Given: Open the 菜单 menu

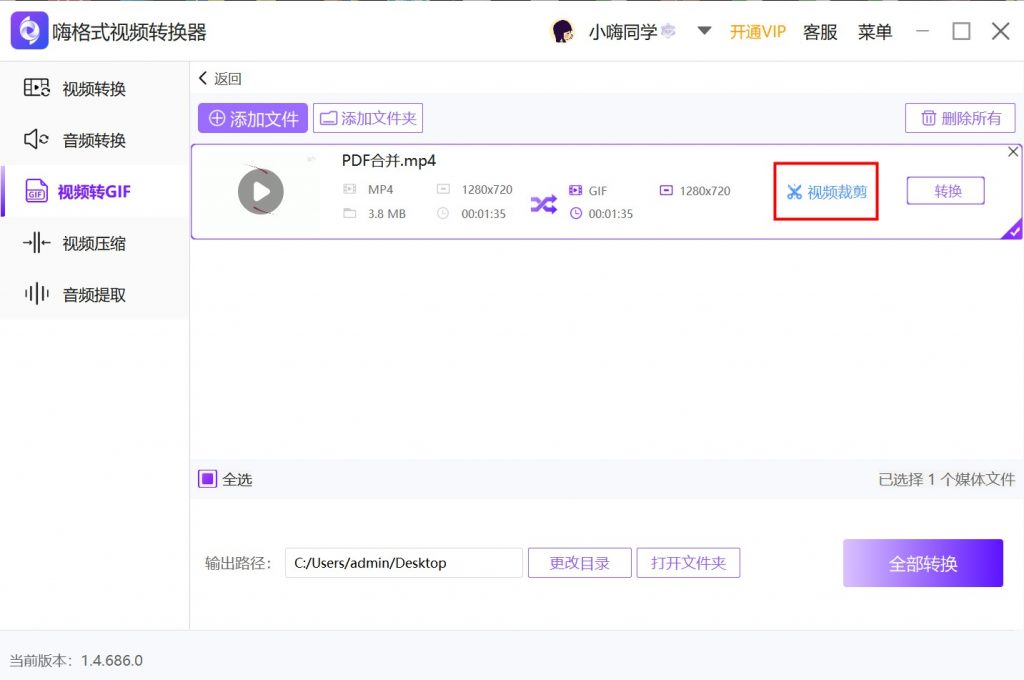Looking at the screenshot, I should (x=875, y=32).
